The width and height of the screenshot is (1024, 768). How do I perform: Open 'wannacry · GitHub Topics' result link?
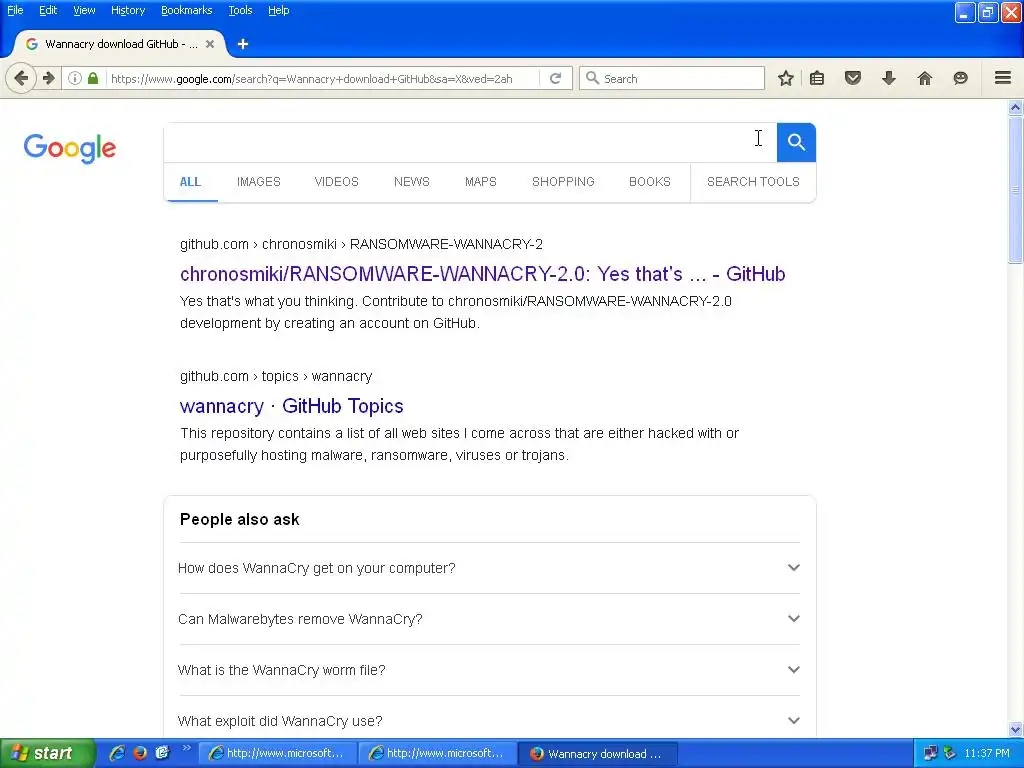coord(291,406)
